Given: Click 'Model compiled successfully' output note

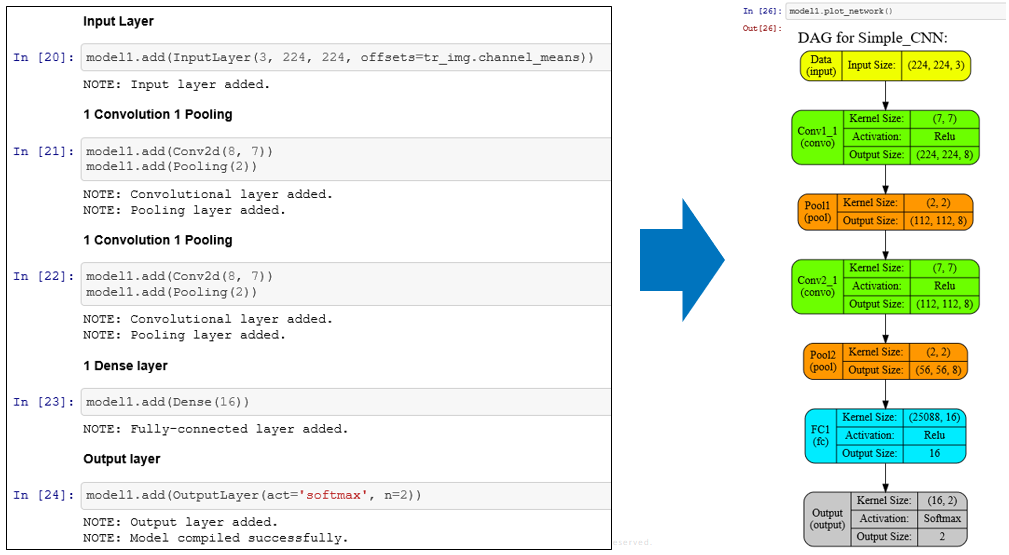Looking at the screenshot, I should click(216, 538).
